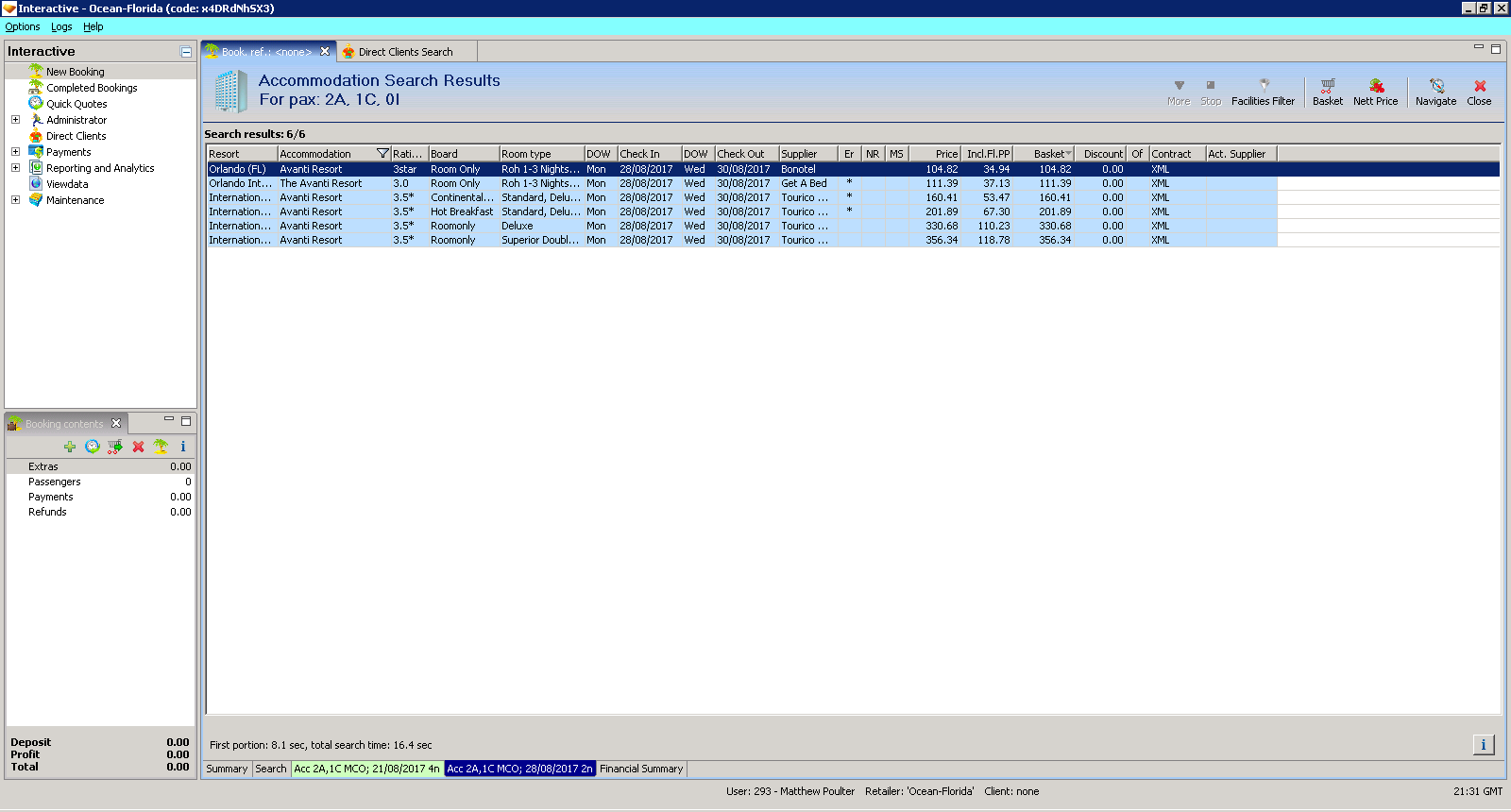Screen dimensions: 1511x812
Task: Expand the Administrator tree node
Action: pos(15,120)
